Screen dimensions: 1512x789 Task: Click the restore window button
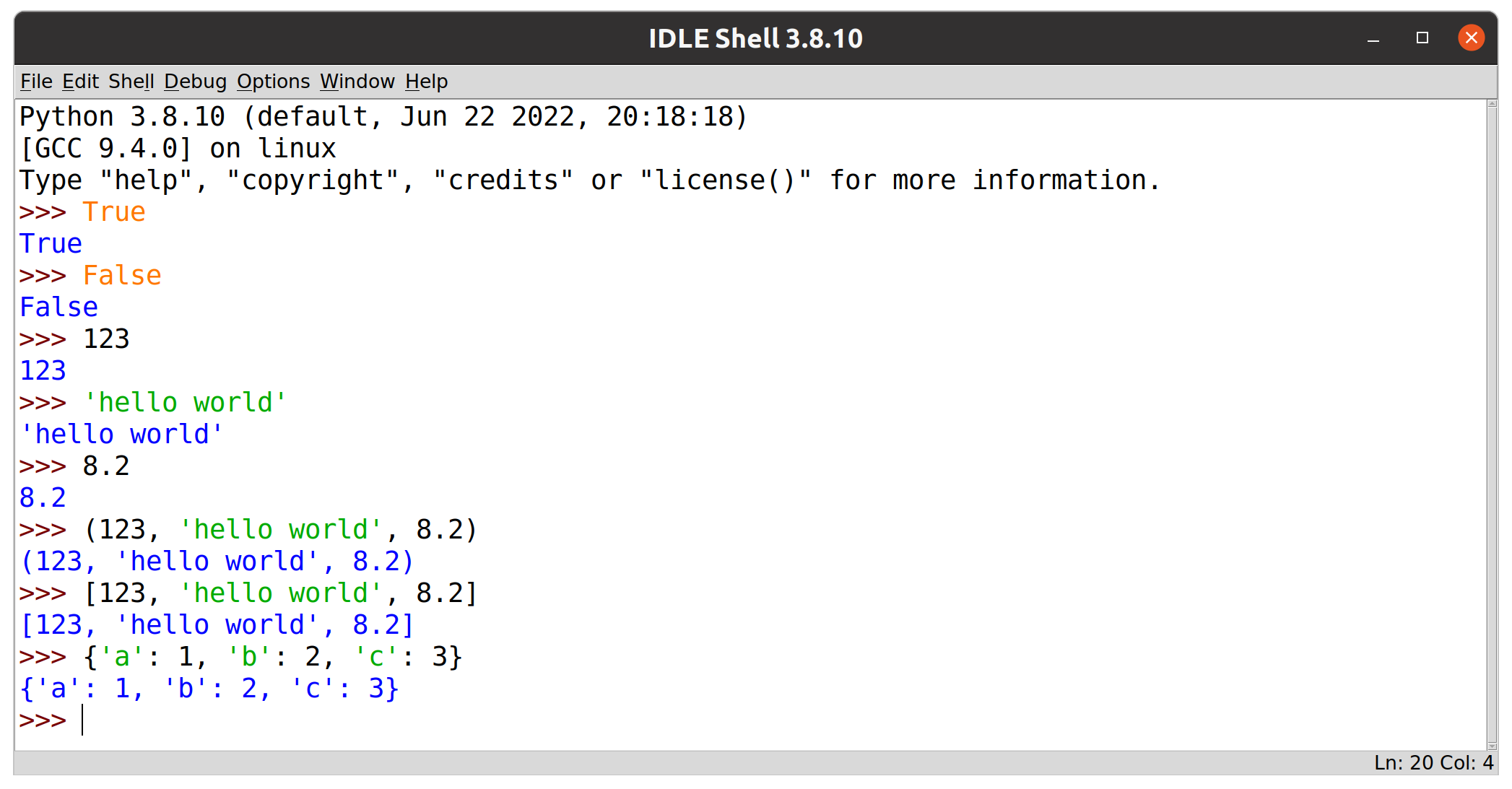click(x=1421, y=38)
